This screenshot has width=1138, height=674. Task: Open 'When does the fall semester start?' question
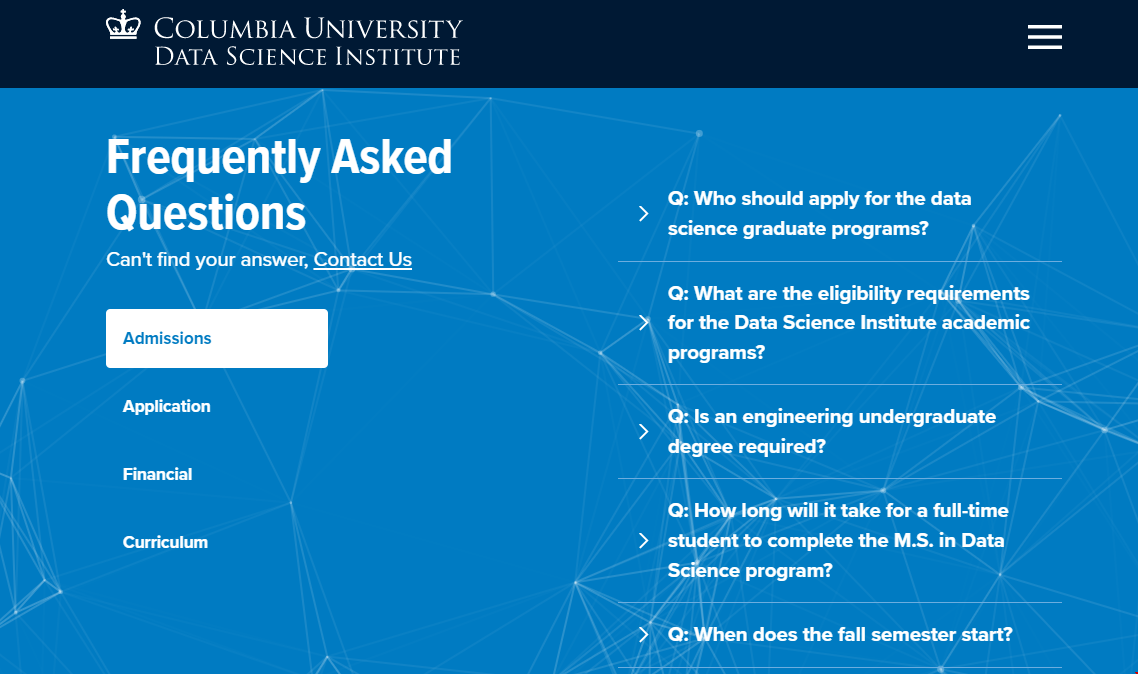[x=840, y=635]
